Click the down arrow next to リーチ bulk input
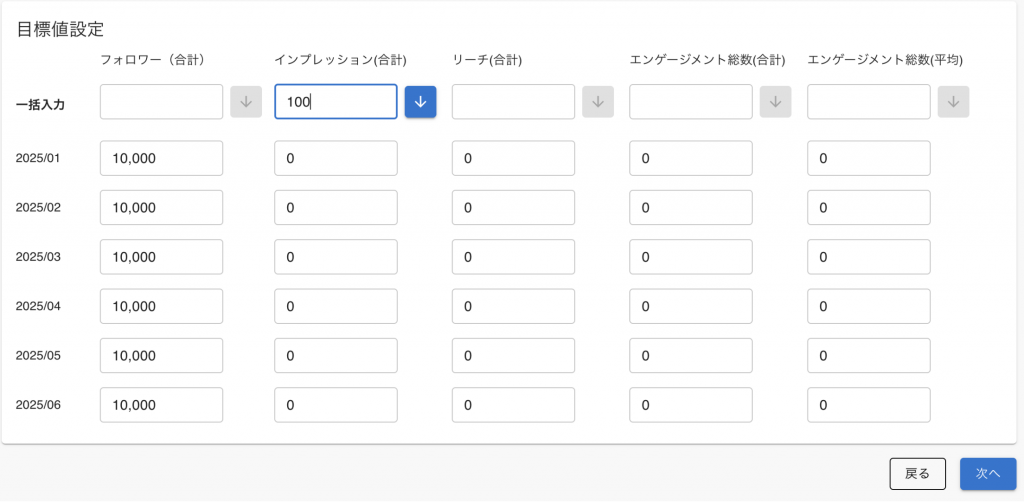Viewport: 1024px width, 503px height. [598, 102]
